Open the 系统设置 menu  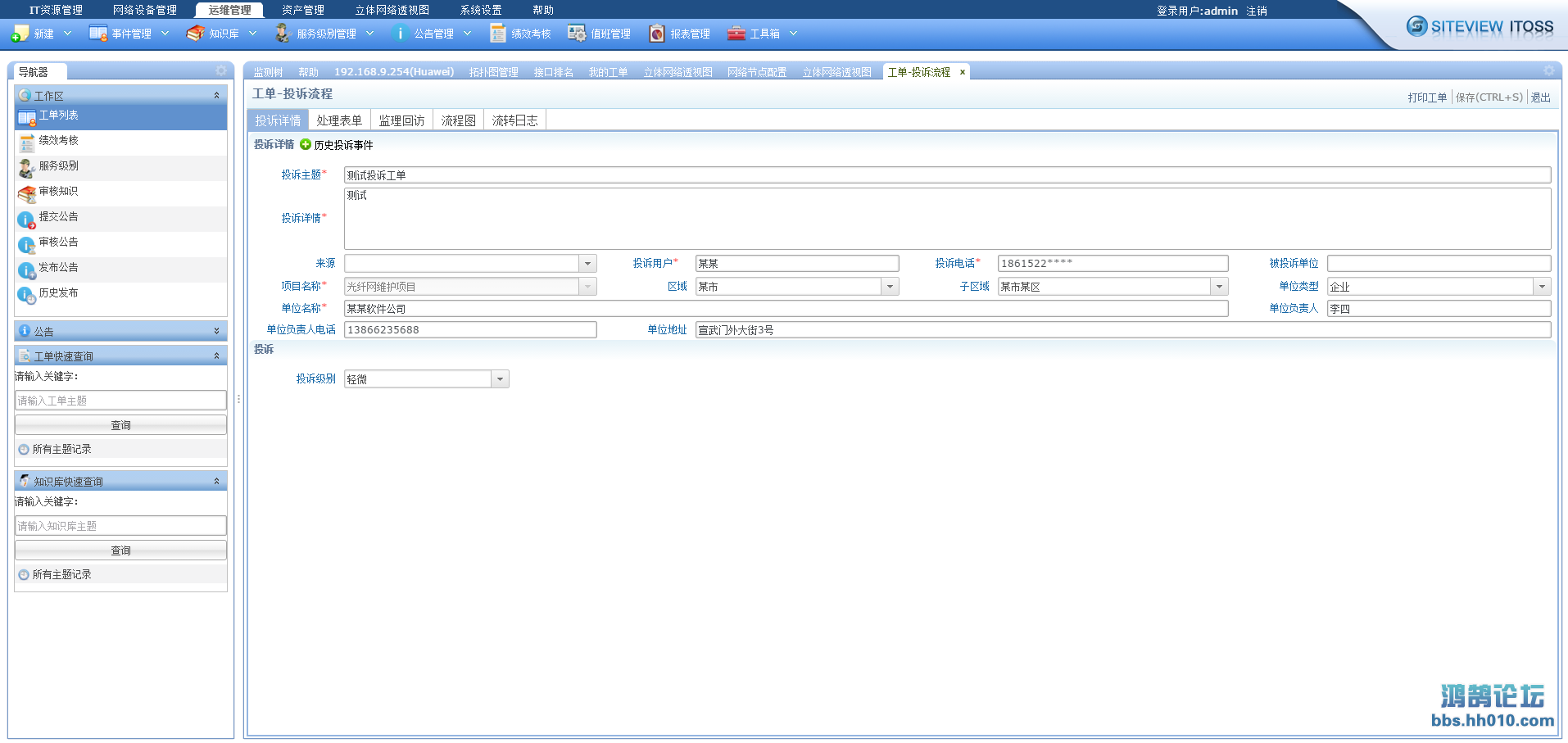[x=481, y=10]
